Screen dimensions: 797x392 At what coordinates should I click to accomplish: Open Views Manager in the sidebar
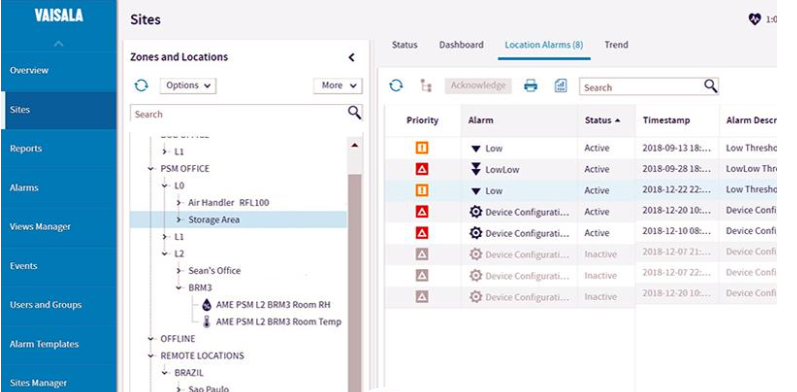coord(58,227)
